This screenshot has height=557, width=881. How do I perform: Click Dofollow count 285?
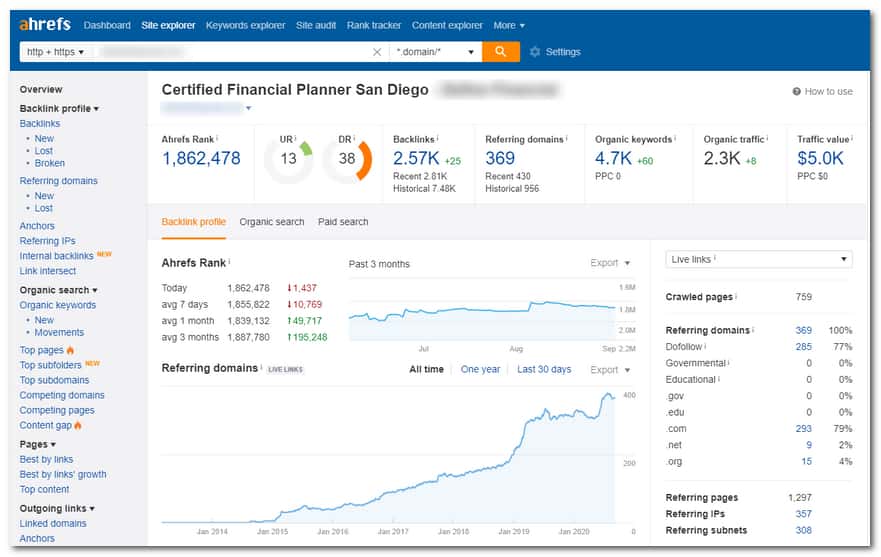(x=803, y=347)
